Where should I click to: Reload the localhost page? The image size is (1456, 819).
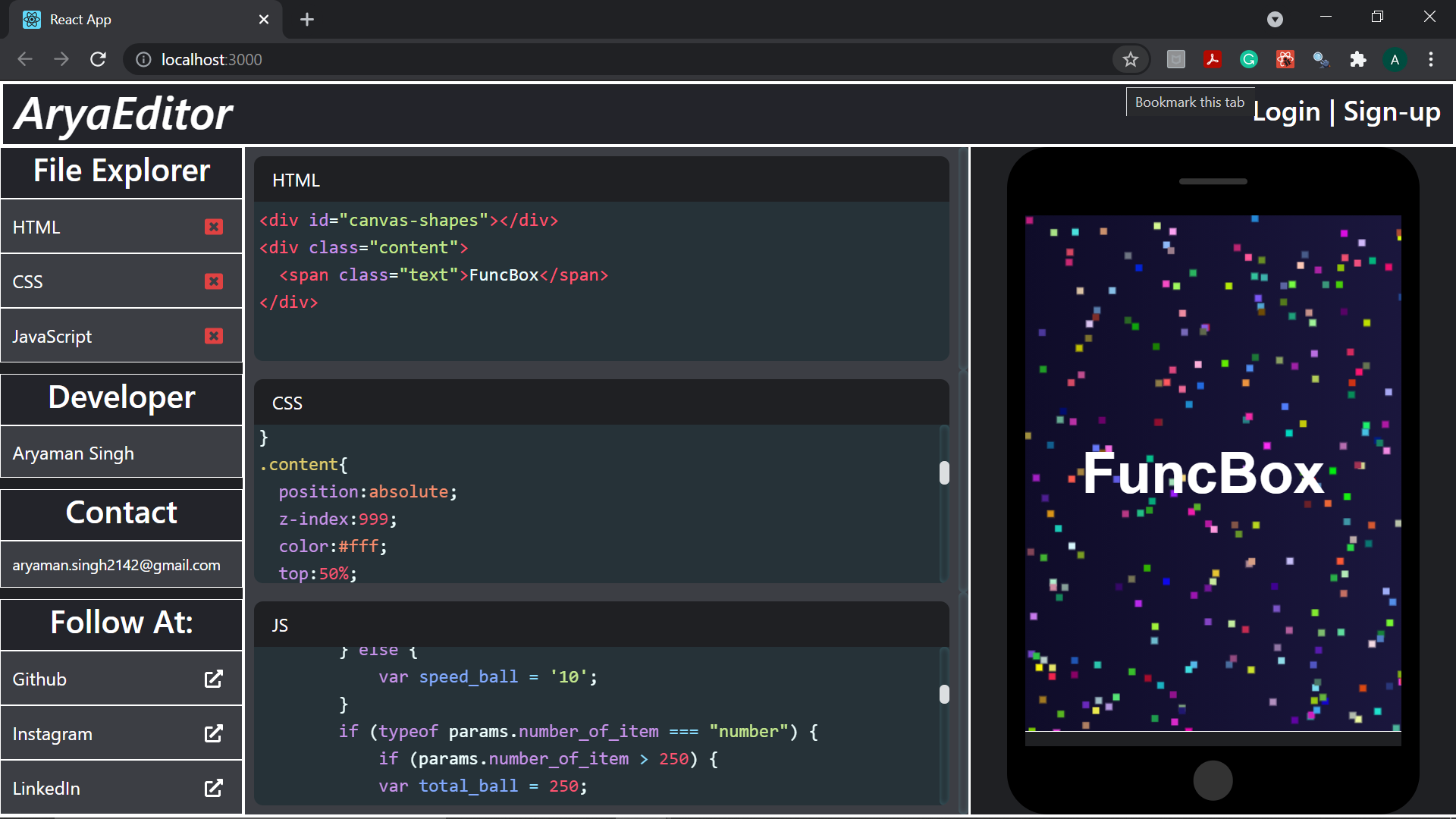pyautogui.click(x=98, y=59)
